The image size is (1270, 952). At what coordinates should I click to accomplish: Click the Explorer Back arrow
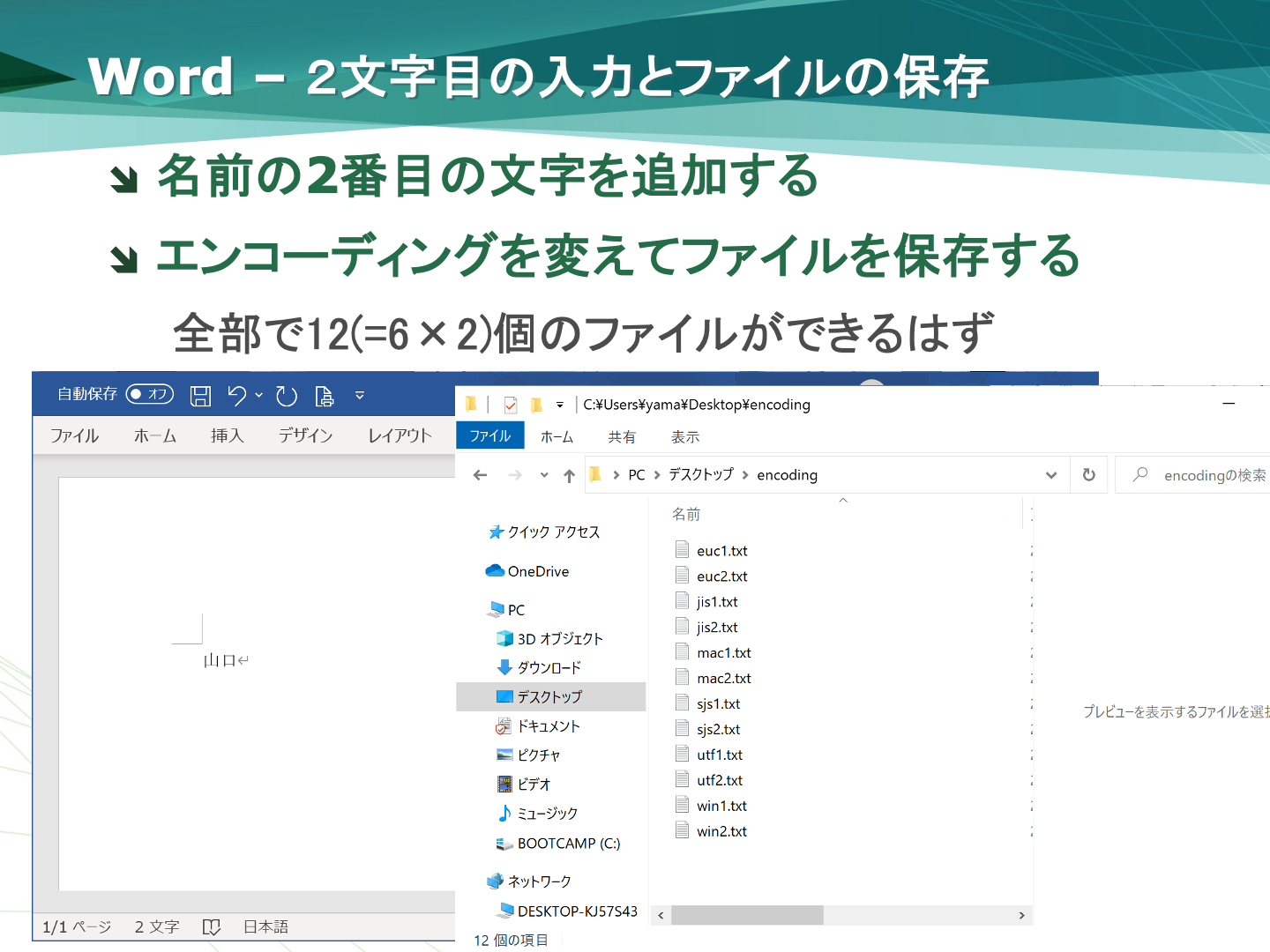[x=480, y=475]
